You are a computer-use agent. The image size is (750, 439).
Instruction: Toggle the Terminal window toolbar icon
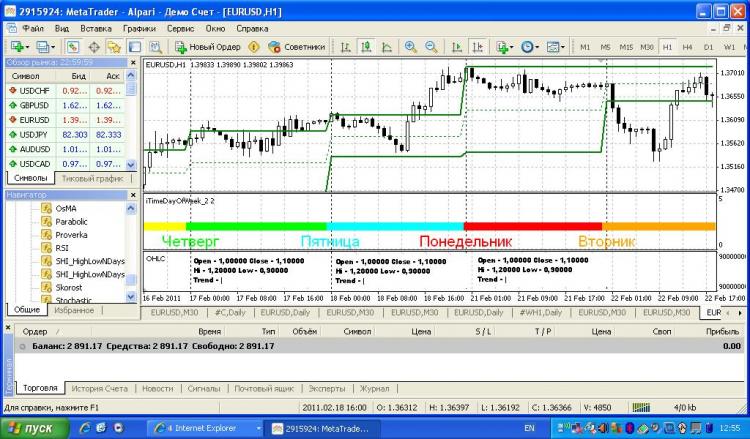coord(135,47)
